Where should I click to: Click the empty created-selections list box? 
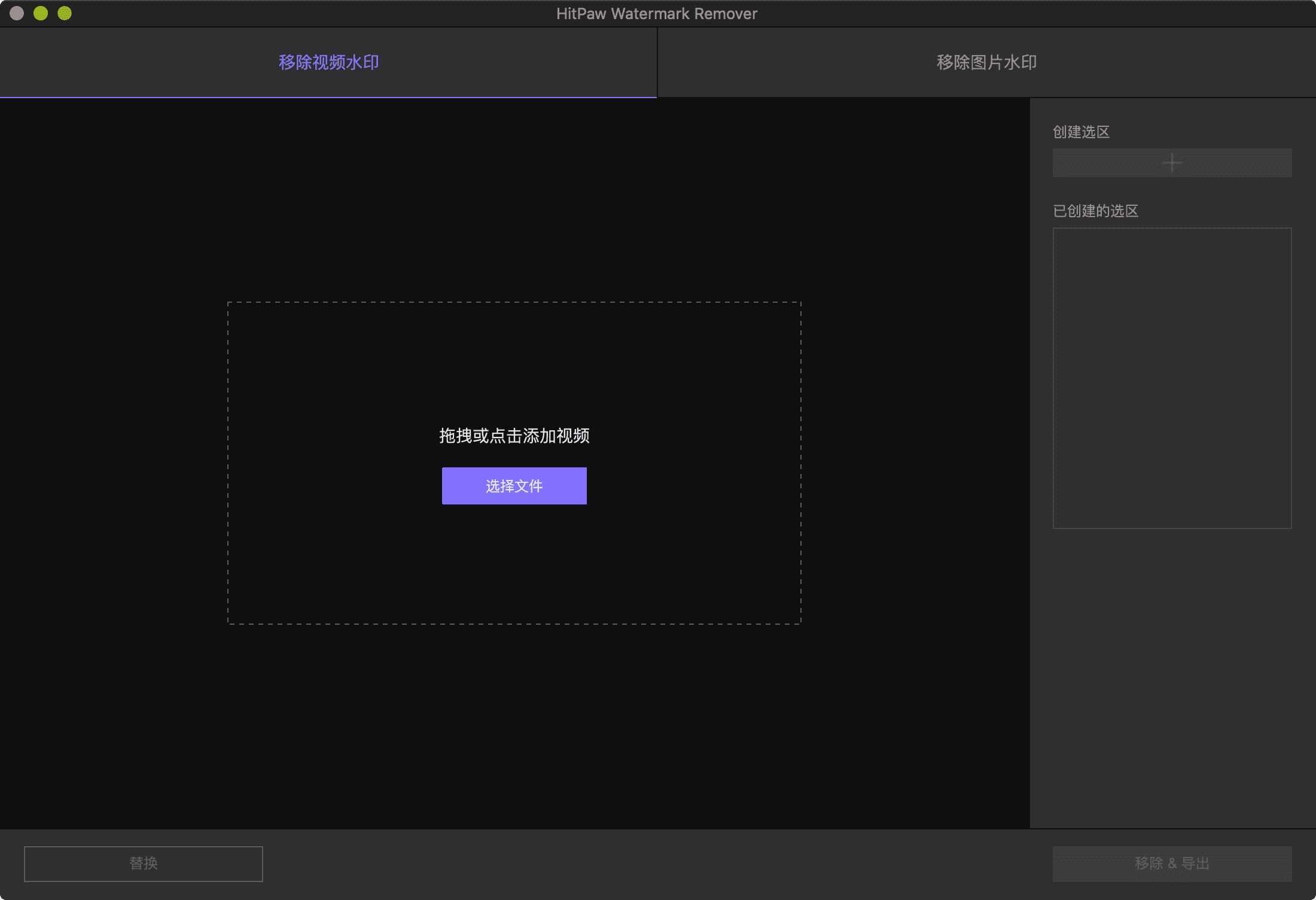pos(1171,377)
